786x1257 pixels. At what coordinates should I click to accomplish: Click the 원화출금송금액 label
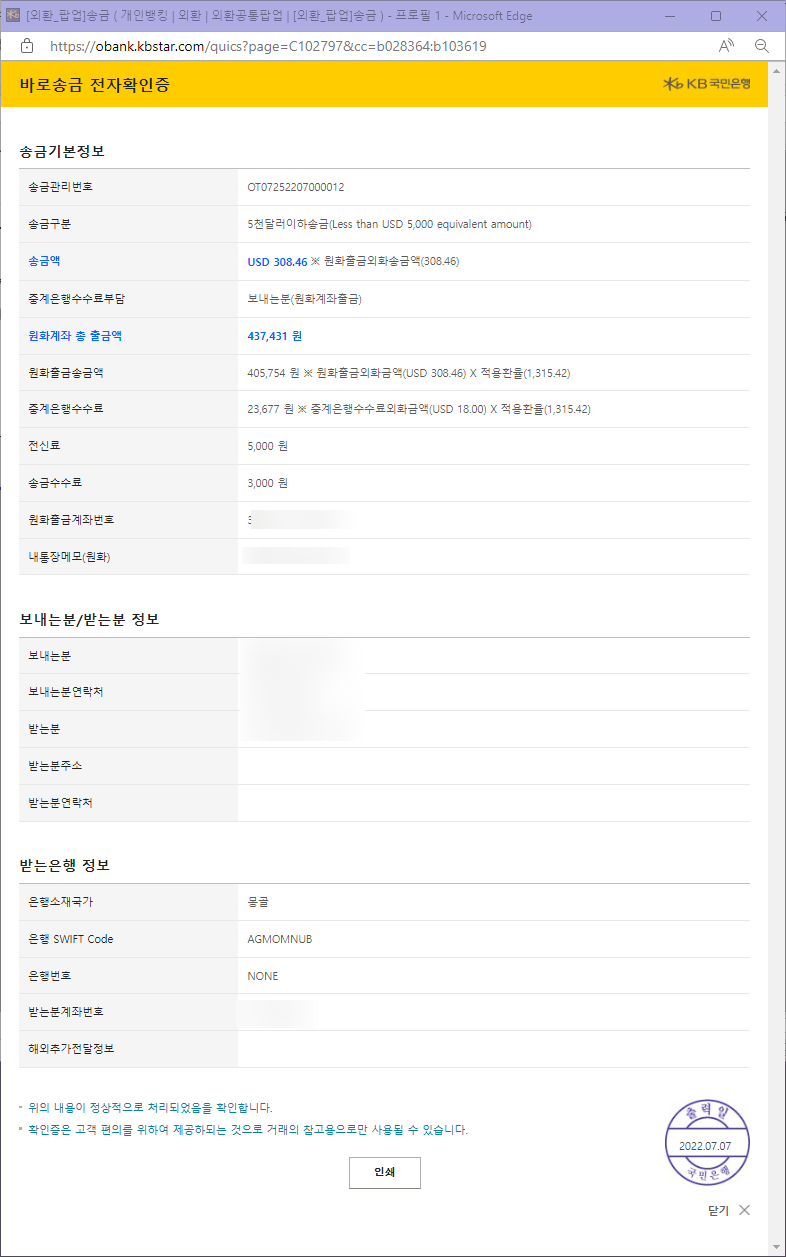(66, 373)
